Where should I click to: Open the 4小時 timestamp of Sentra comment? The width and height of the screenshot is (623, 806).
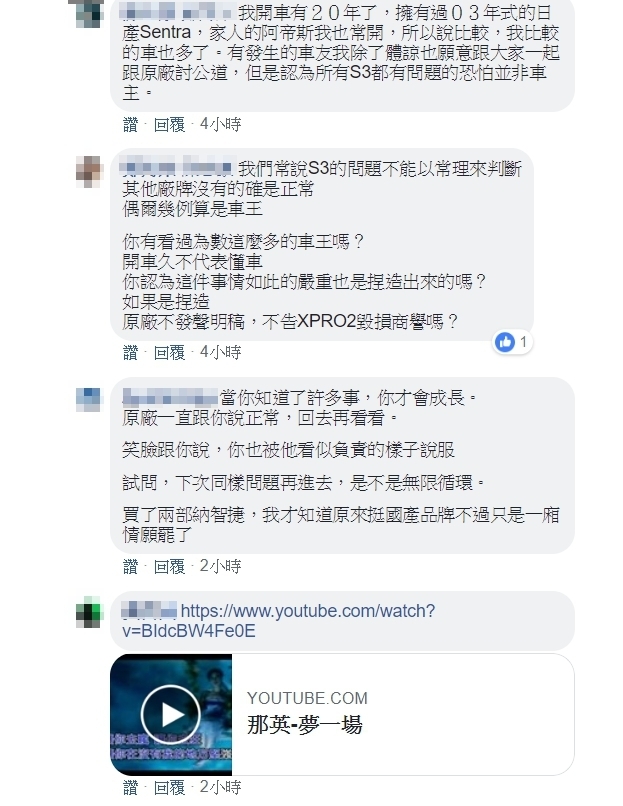(x=220, y=124)
